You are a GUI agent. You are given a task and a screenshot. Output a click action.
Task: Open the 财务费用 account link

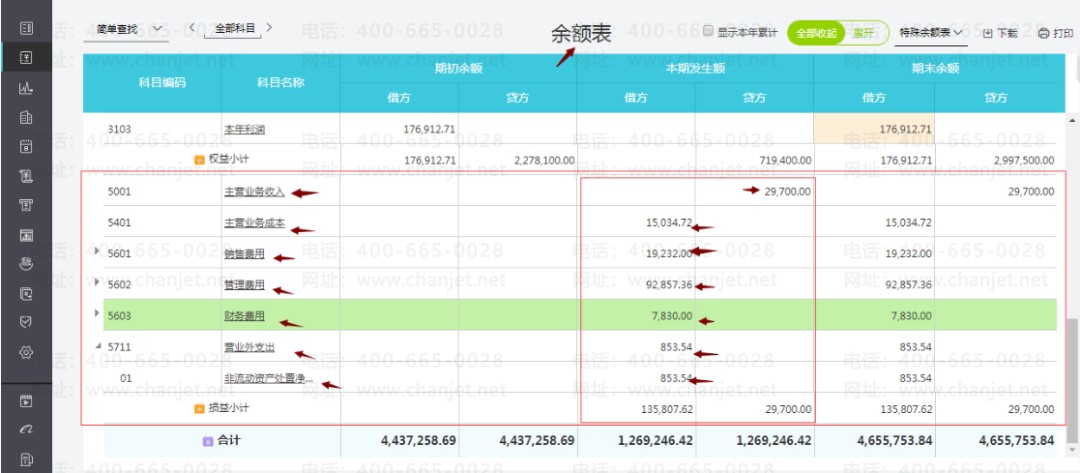pos(245,316)
